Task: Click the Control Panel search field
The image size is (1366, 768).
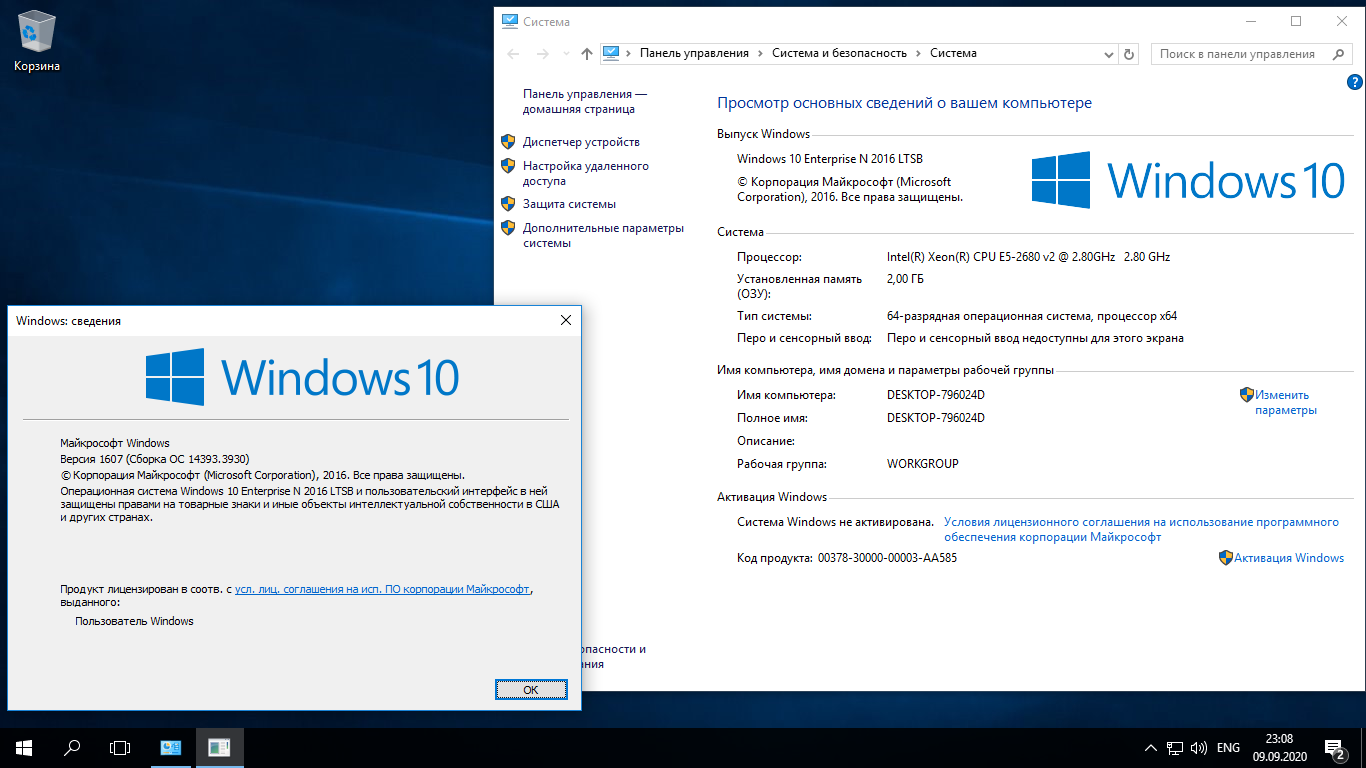Action: click(x=1240, y=54)
